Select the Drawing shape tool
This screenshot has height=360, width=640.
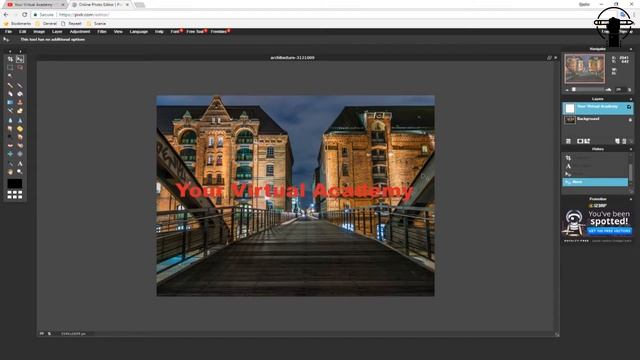click(20, 111)
